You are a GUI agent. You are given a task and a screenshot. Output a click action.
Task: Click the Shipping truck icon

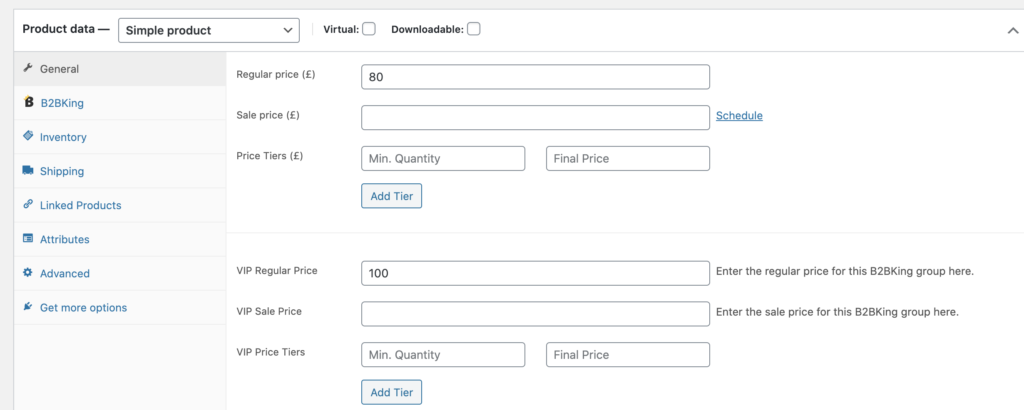[28, 170]
